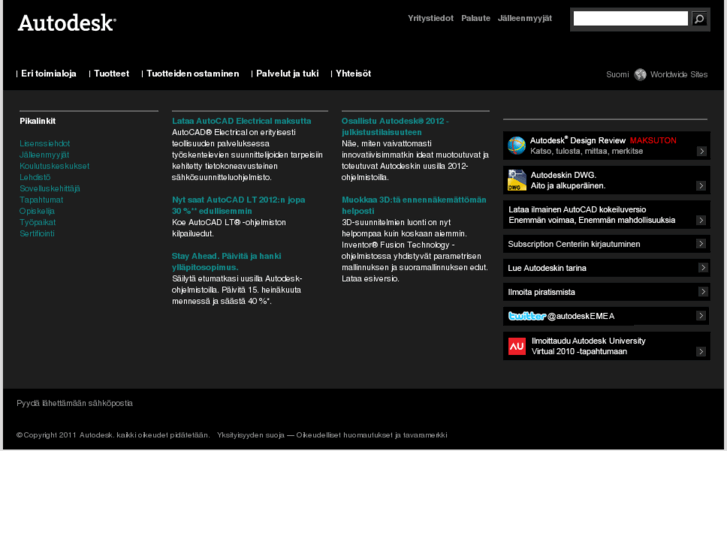727x545 pixels.
Task: Open Osallistu Autodesk 2012 julkistustilaisuuteen headline
Action: click(x=395, y=127)
